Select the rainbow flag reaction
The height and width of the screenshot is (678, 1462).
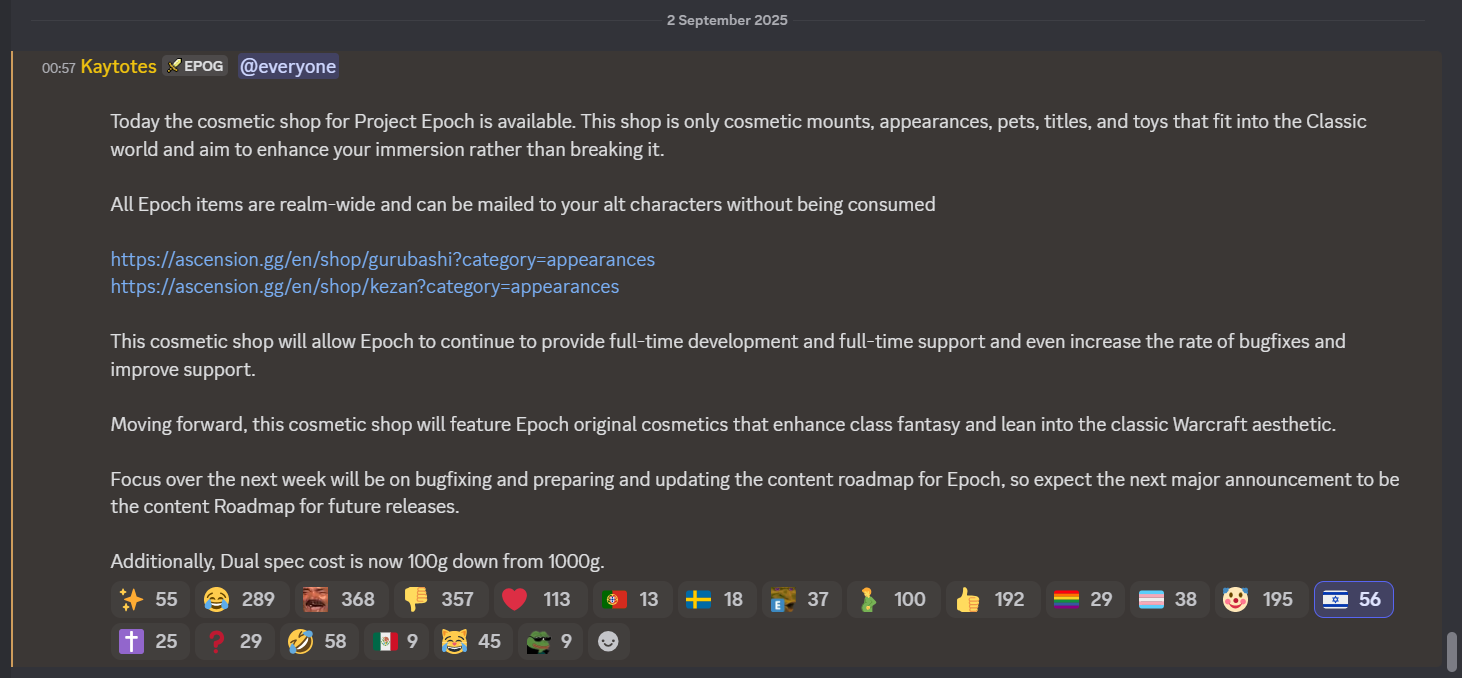point(1085,599)
